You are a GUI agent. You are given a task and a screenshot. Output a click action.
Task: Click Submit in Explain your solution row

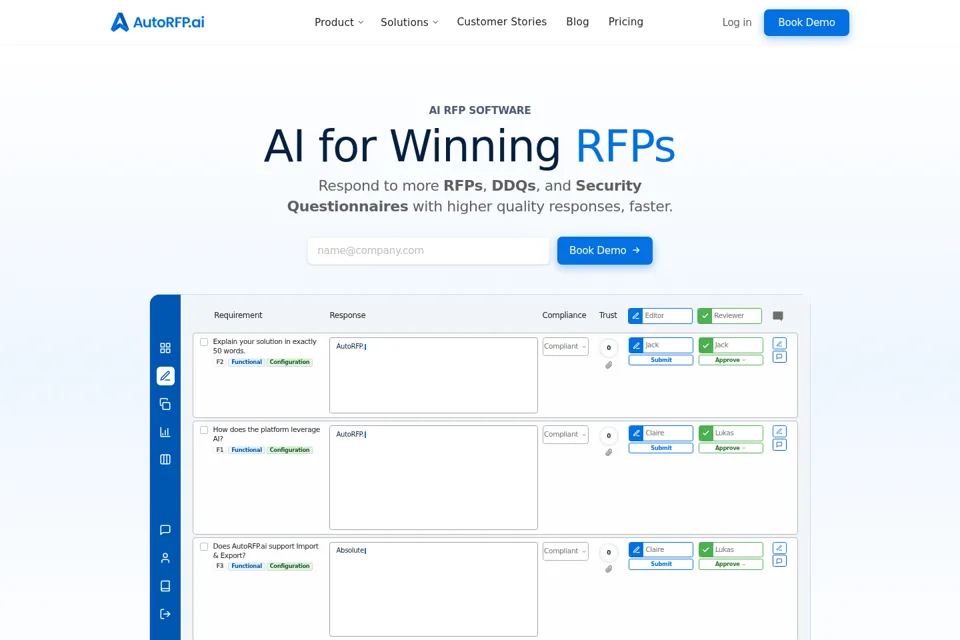661,360
